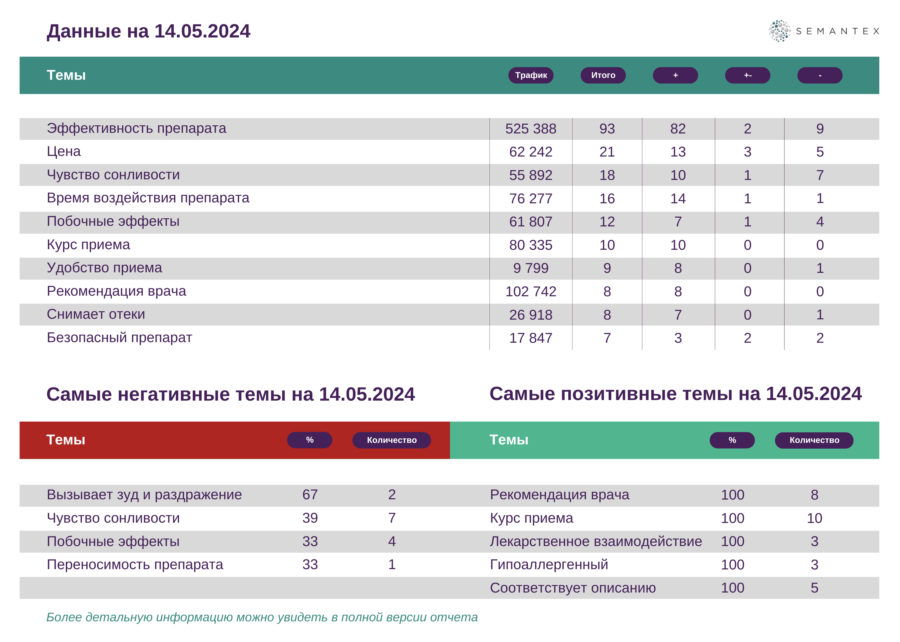The width and height of the screenshot is (900, 642).
Task: Click 'Темы' label in the teal header
Action: [66, 75]
